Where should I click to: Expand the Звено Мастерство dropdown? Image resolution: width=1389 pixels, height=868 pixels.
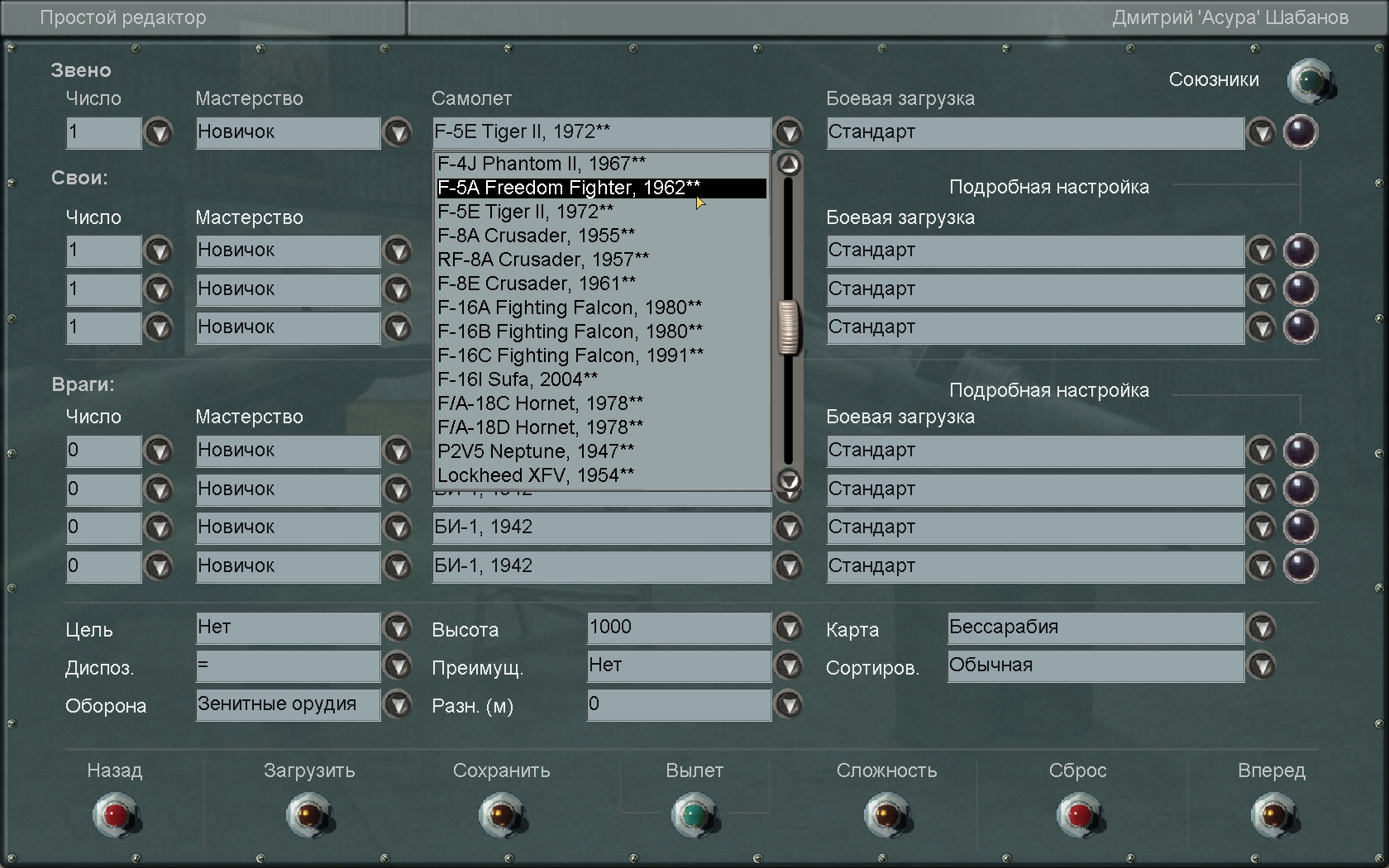point(399,132)
